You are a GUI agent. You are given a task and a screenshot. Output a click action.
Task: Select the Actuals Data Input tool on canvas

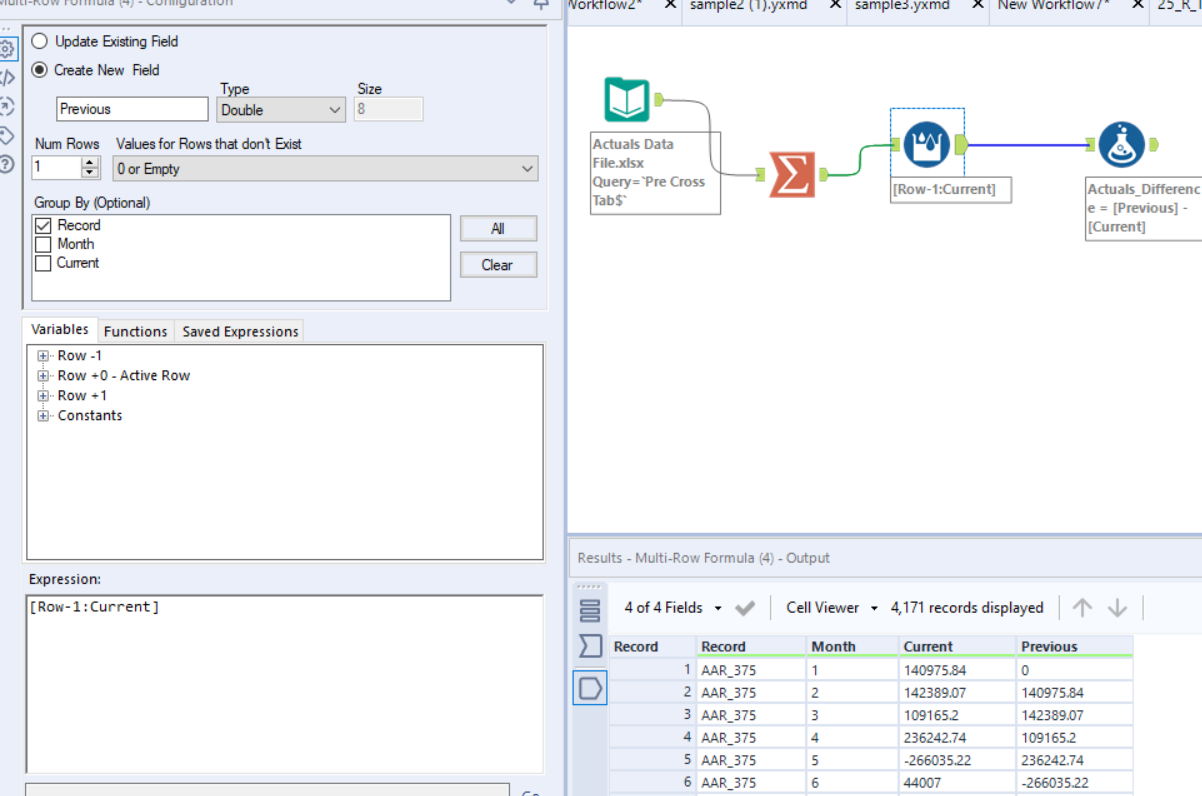click(x=627, y=100)
